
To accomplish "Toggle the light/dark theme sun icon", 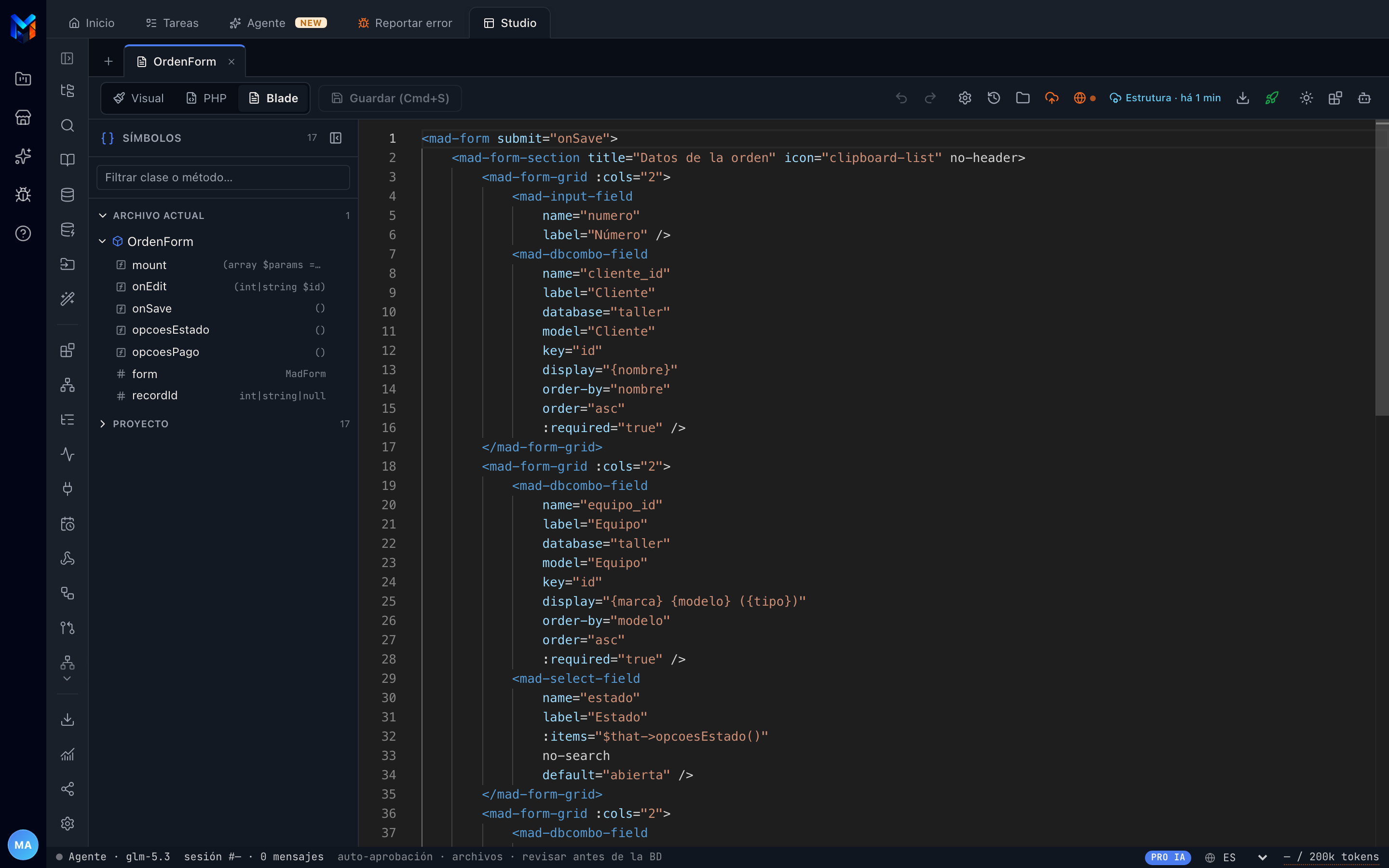I will (1307, 98).
